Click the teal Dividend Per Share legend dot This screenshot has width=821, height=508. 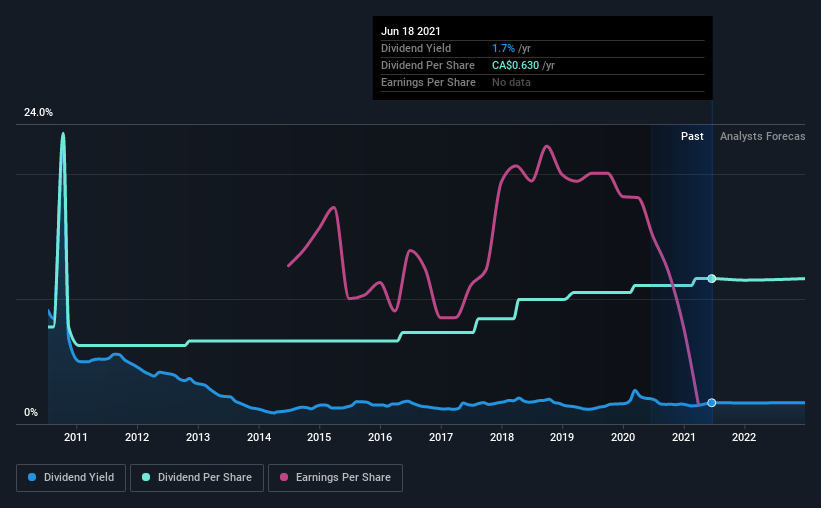(x=146, y=477)
